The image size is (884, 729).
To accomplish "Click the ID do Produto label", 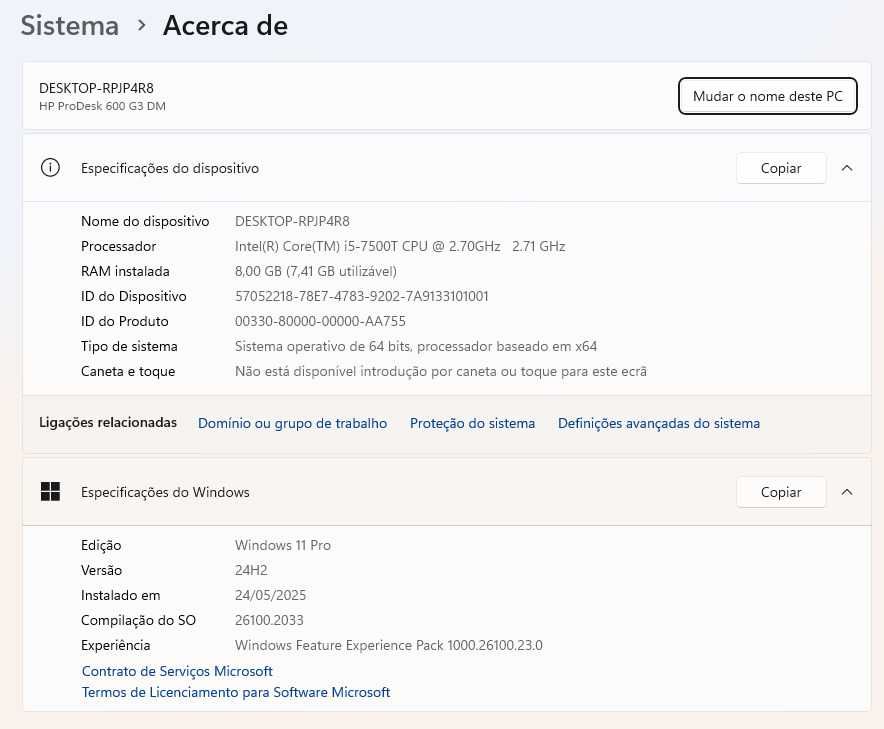I will click(x=125, y=321).
